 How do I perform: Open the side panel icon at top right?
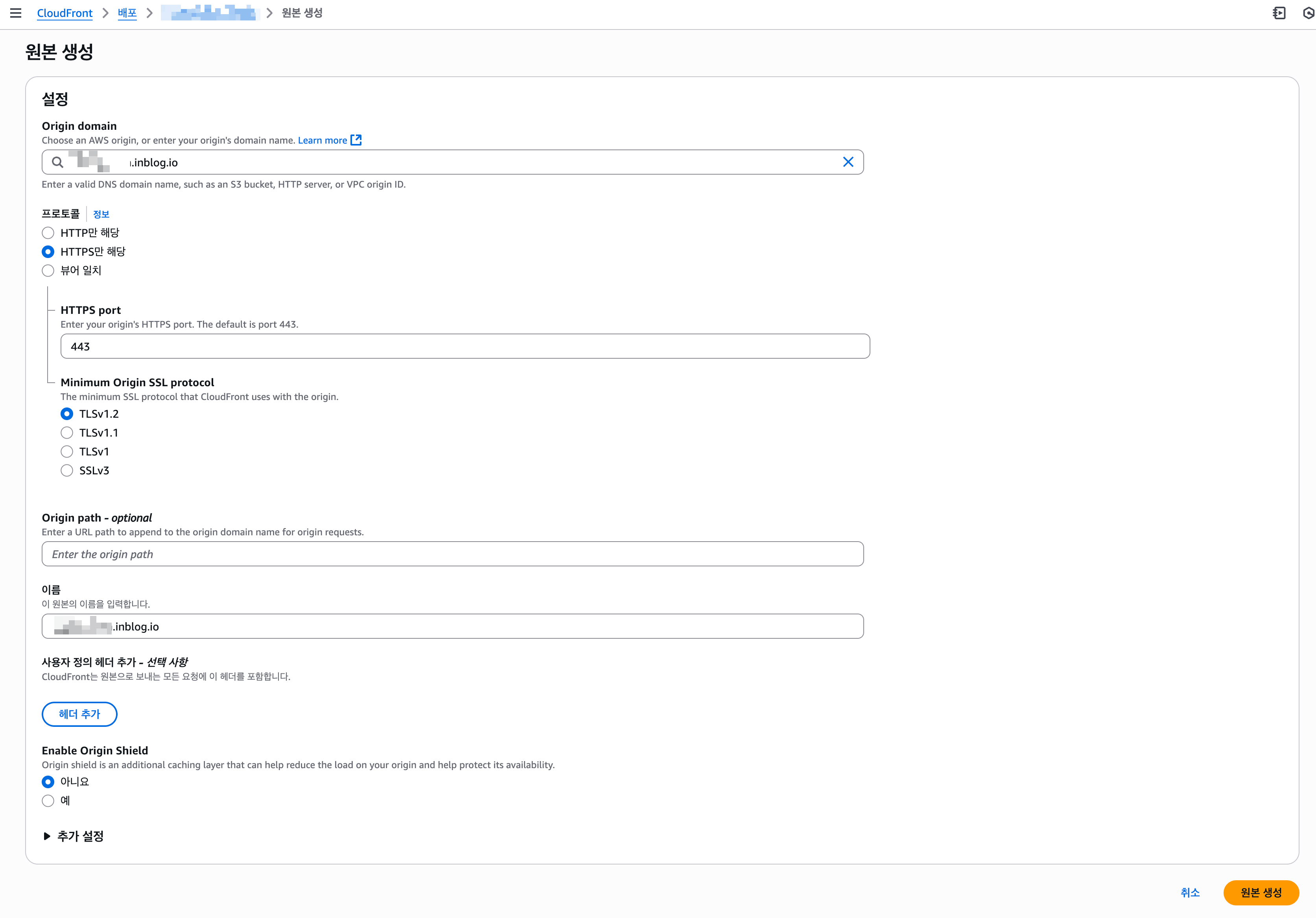[x=1279, y=13]
